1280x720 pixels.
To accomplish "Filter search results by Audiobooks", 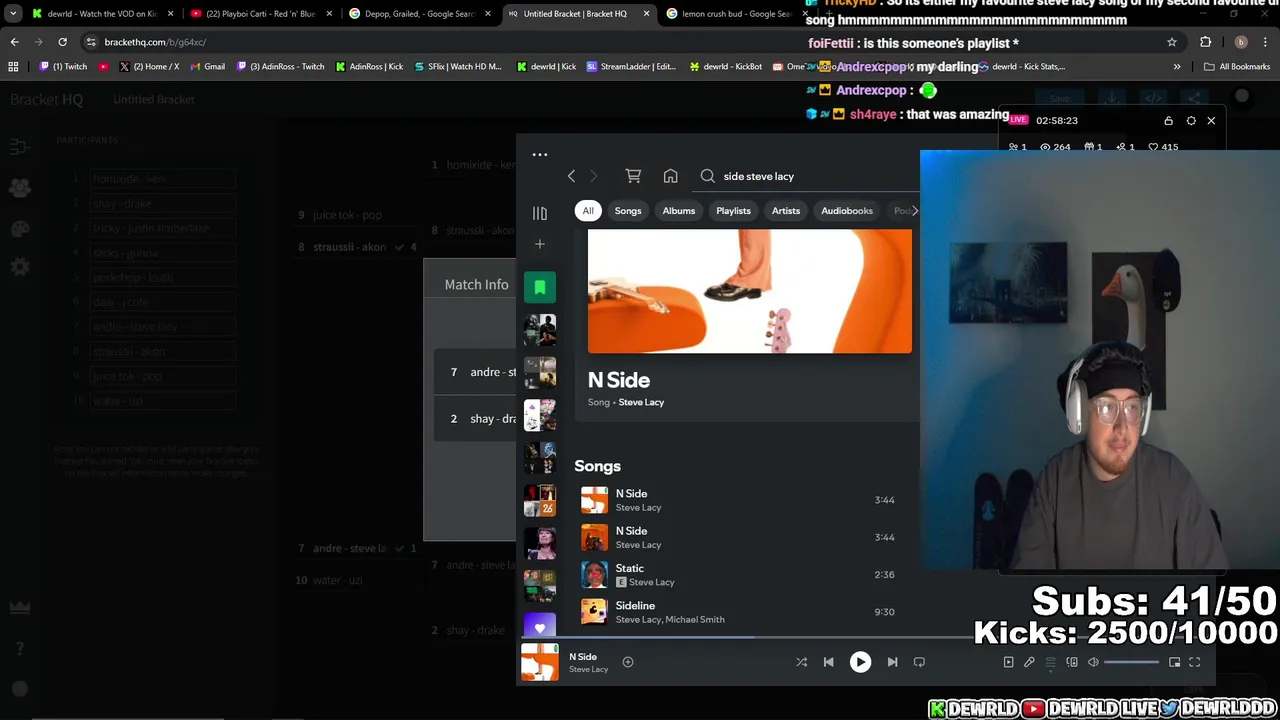I will coord(847,211).
